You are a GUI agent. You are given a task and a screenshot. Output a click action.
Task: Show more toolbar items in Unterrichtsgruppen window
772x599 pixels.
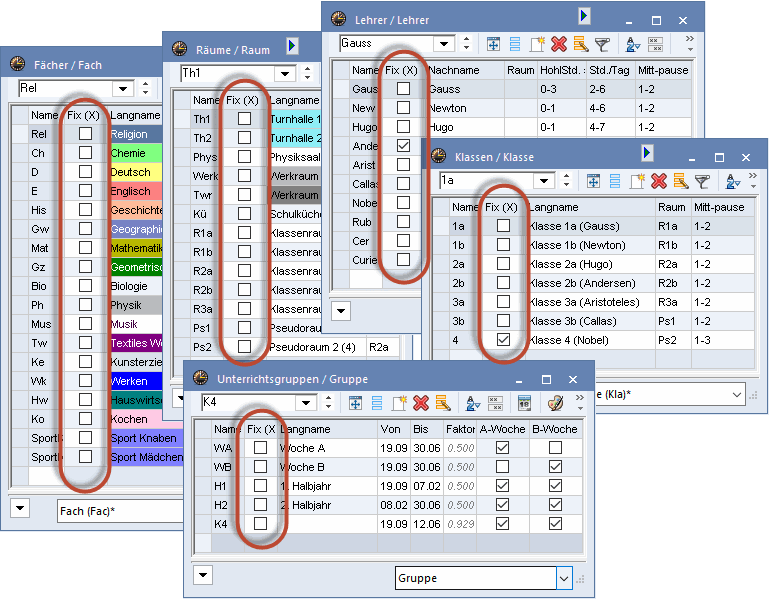(x=580, y=402)
